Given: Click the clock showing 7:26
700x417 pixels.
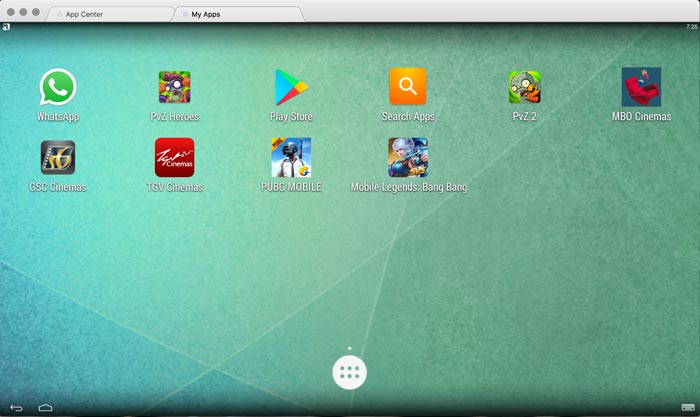Looking at the screenshot, I should [692, 27].
